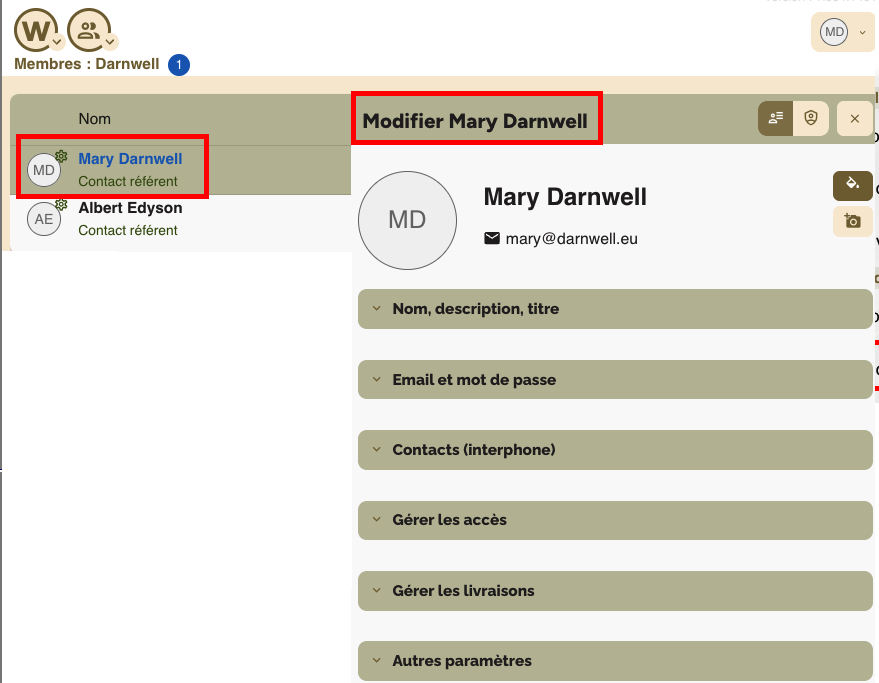
Task: Expand the Contacts (interphone) section
Action: (614, 450)
